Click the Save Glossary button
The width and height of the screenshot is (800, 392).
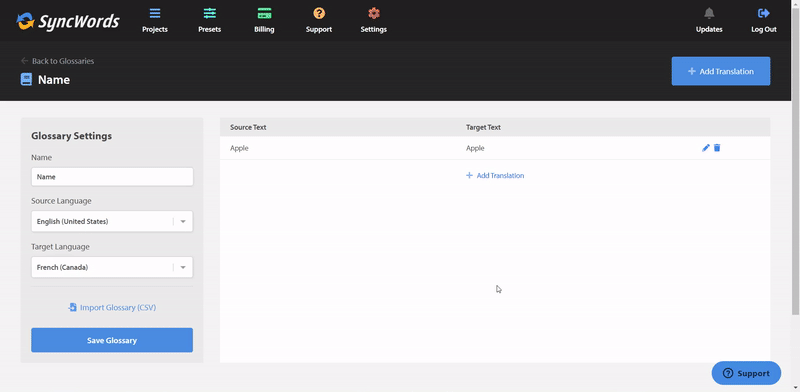[x=112, y=340]
